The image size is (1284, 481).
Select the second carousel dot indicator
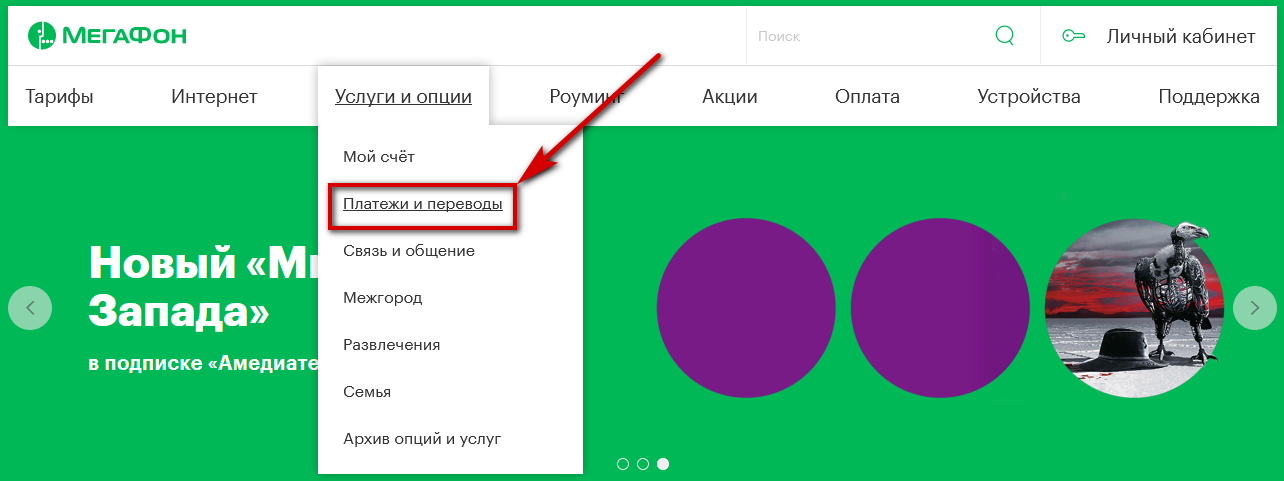click(x=643, y=464)
